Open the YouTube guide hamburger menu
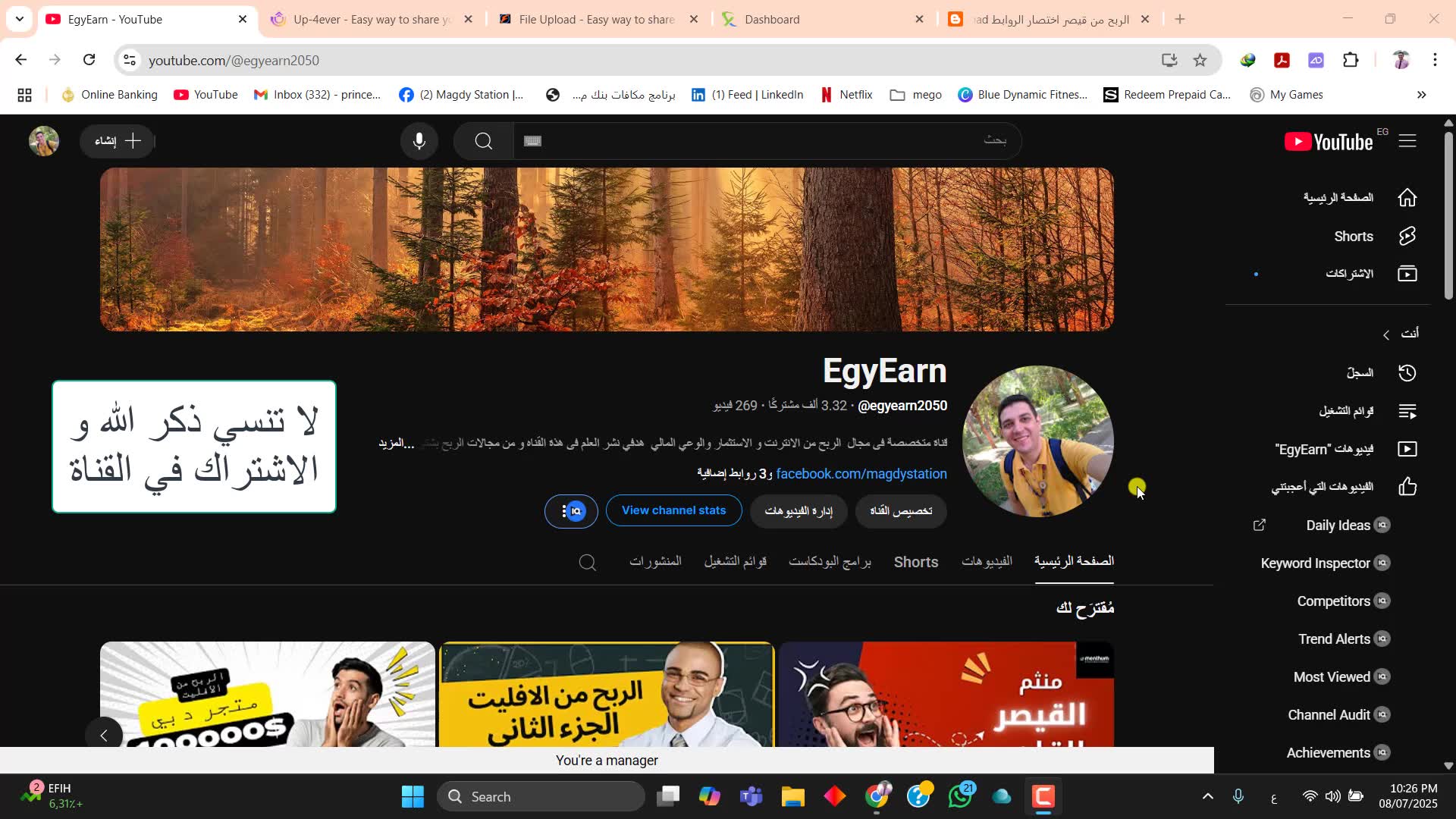The width and height of the screenshot is (1456, 819). [1407, 141]
